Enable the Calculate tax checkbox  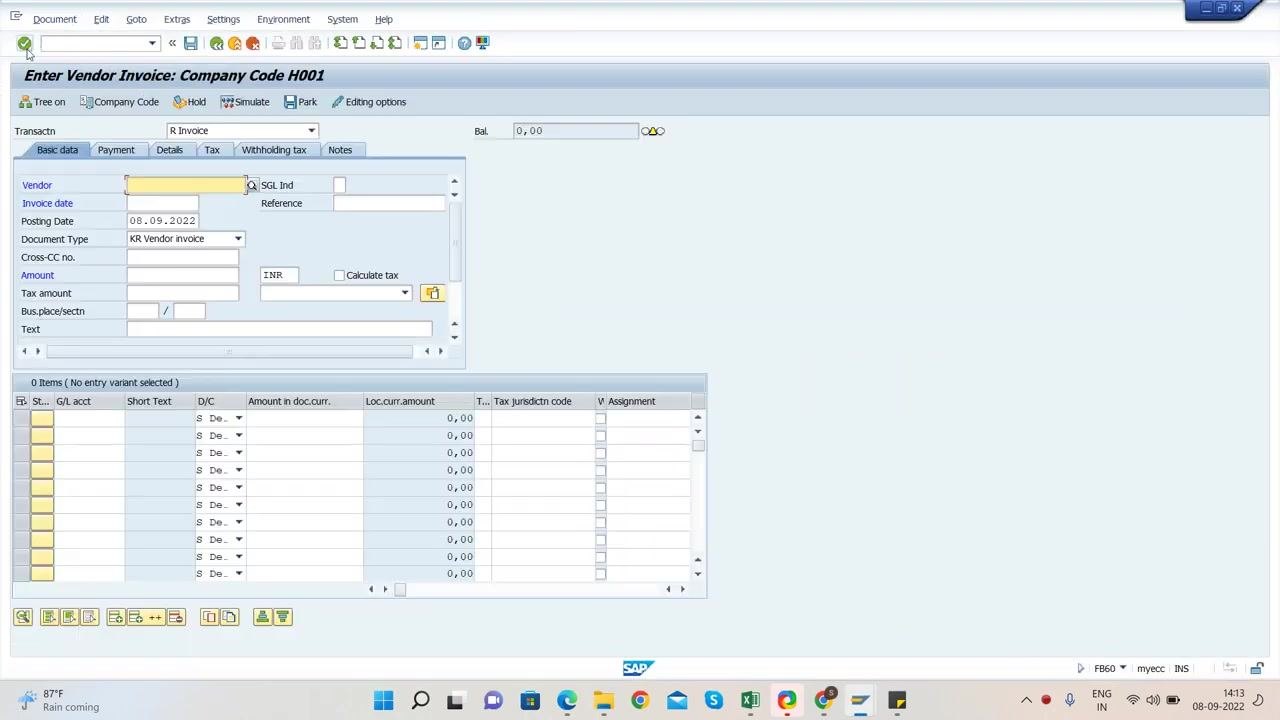click(340, 275)
